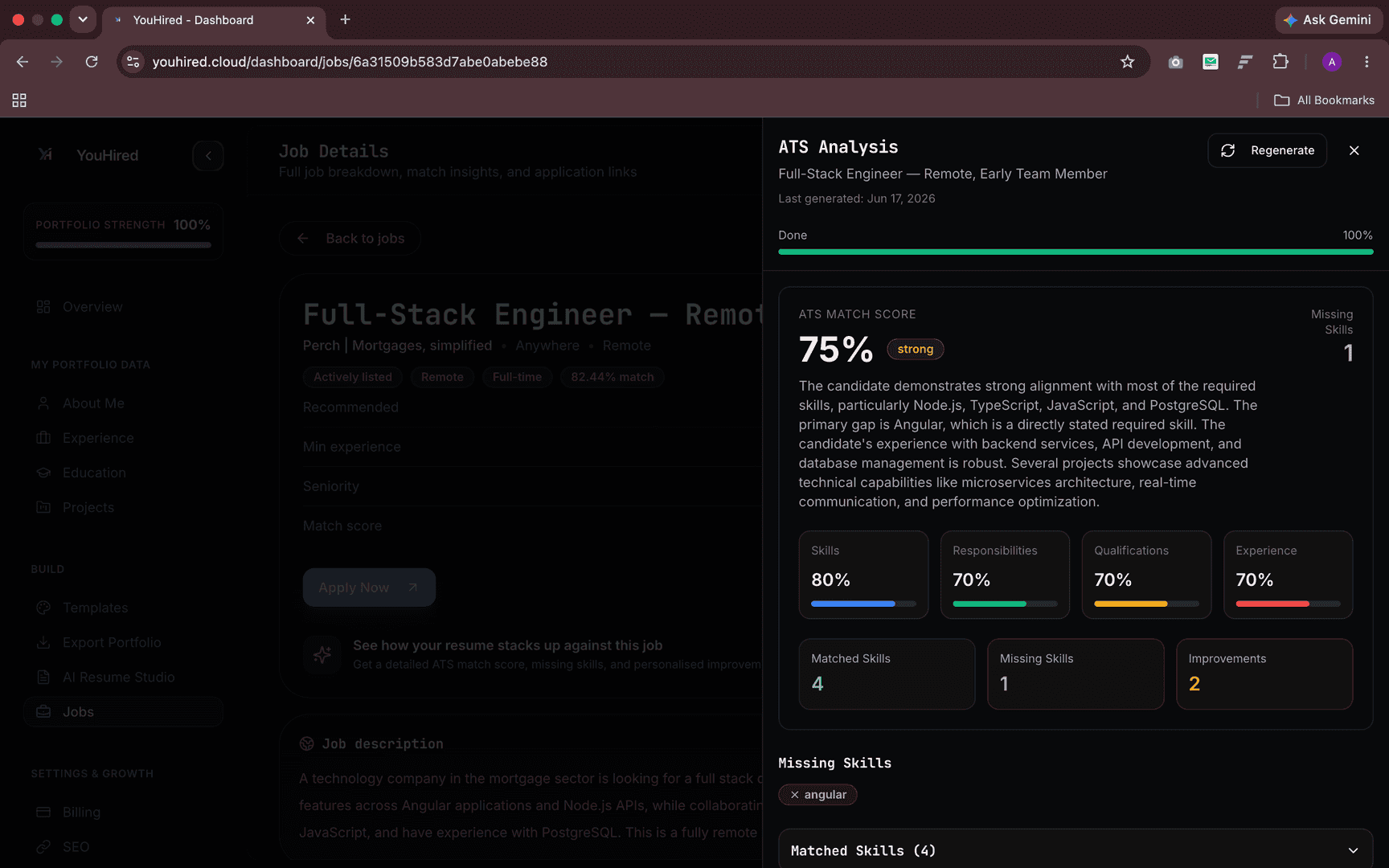Click the Actively listed tag

[353, 377]
